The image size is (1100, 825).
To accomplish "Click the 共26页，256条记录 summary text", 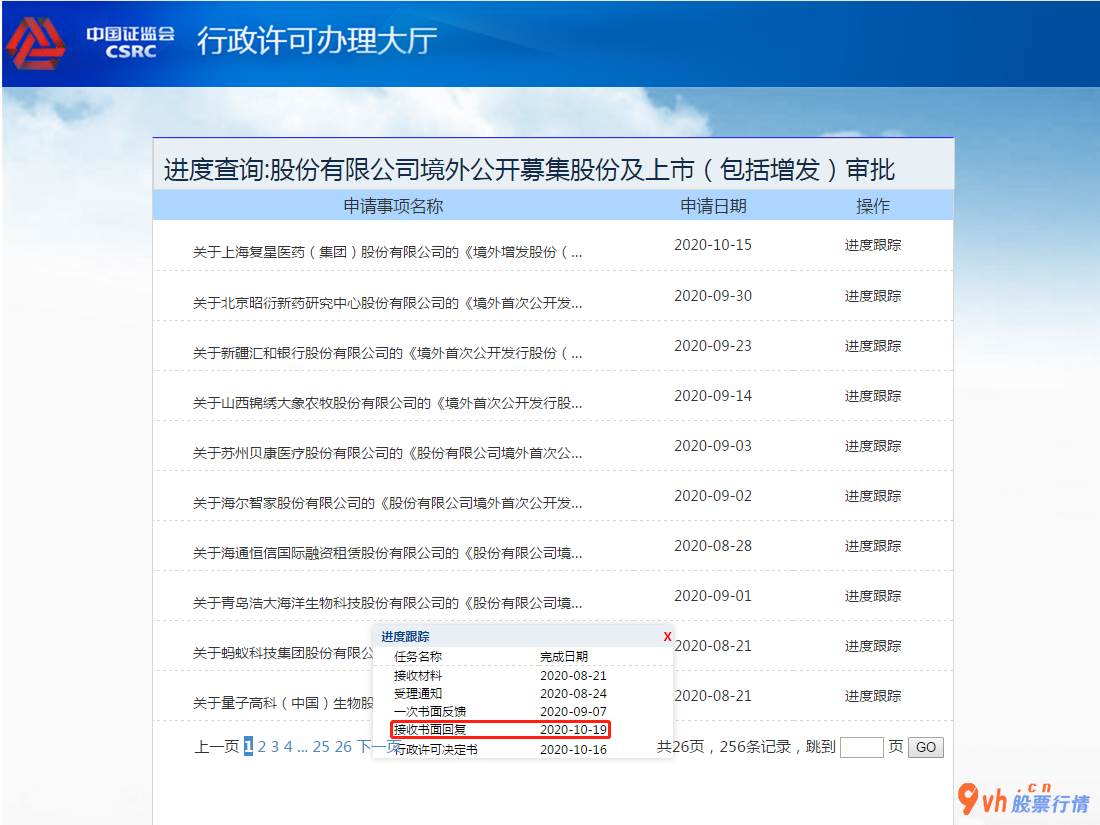I will pos(724,746).
